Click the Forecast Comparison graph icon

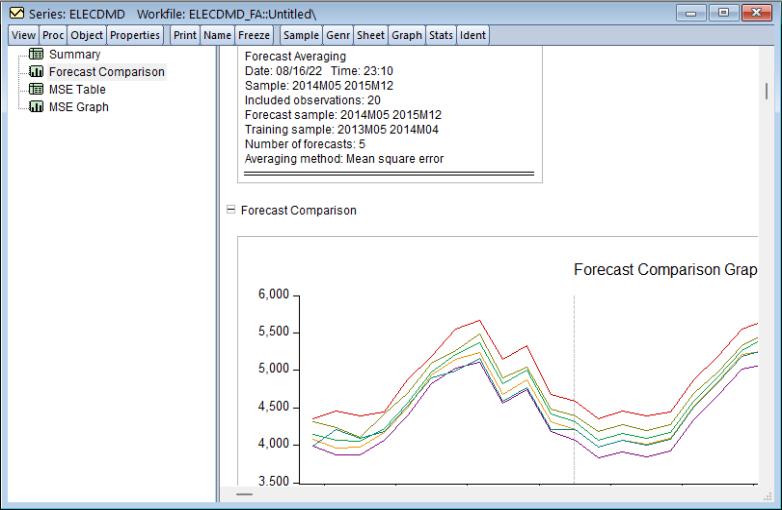38,72
